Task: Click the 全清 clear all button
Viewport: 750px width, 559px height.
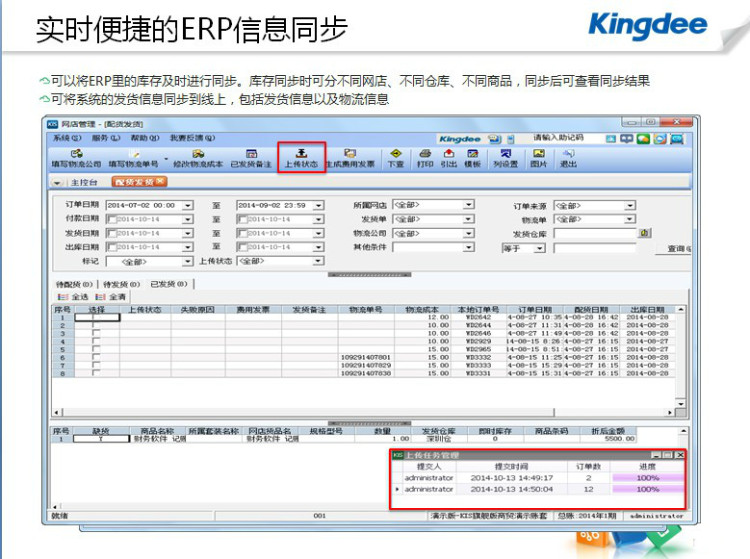Action: pos(113,297)
